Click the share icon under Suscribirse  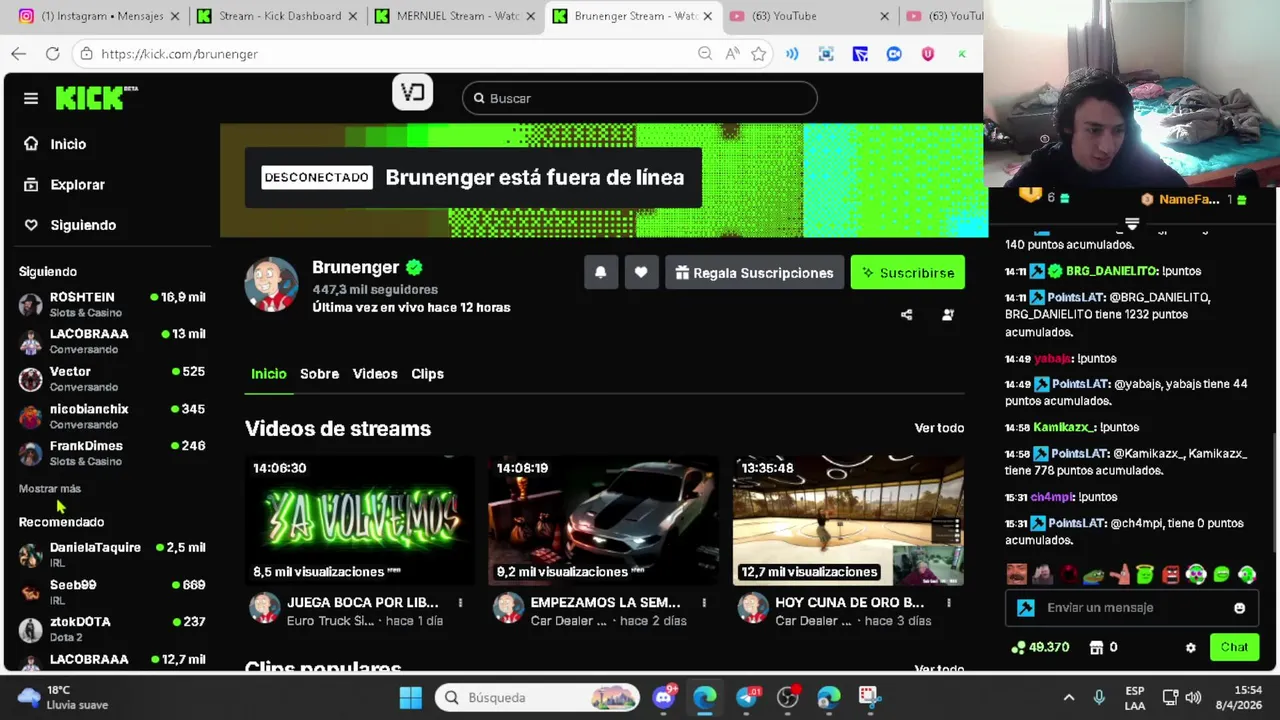[906, 315]
